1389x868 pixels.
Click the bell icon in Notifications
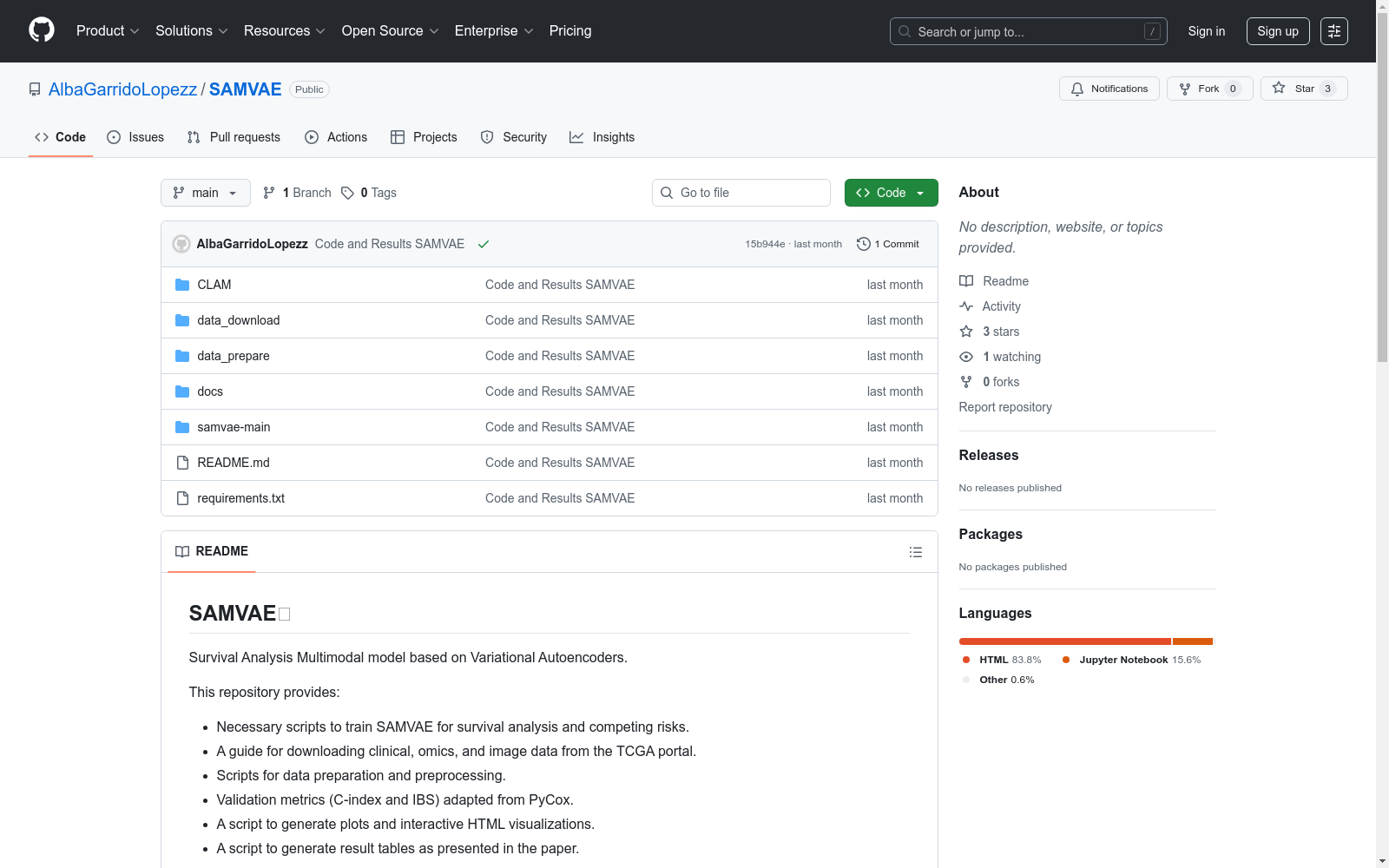tap(1077, 89)
